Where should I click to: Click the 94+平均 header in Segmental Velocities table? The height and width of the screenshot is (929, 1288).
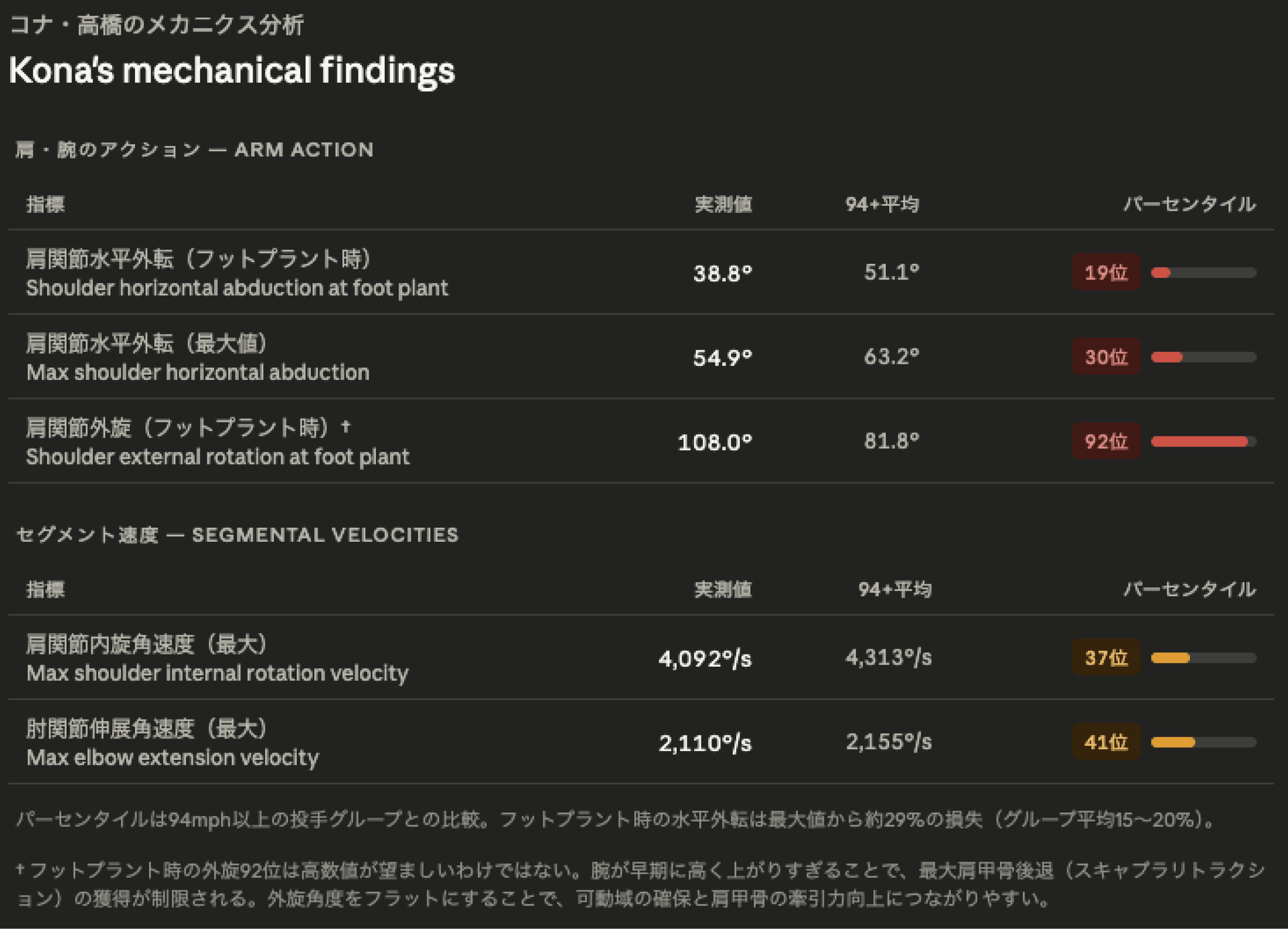[x=895, y=589]
